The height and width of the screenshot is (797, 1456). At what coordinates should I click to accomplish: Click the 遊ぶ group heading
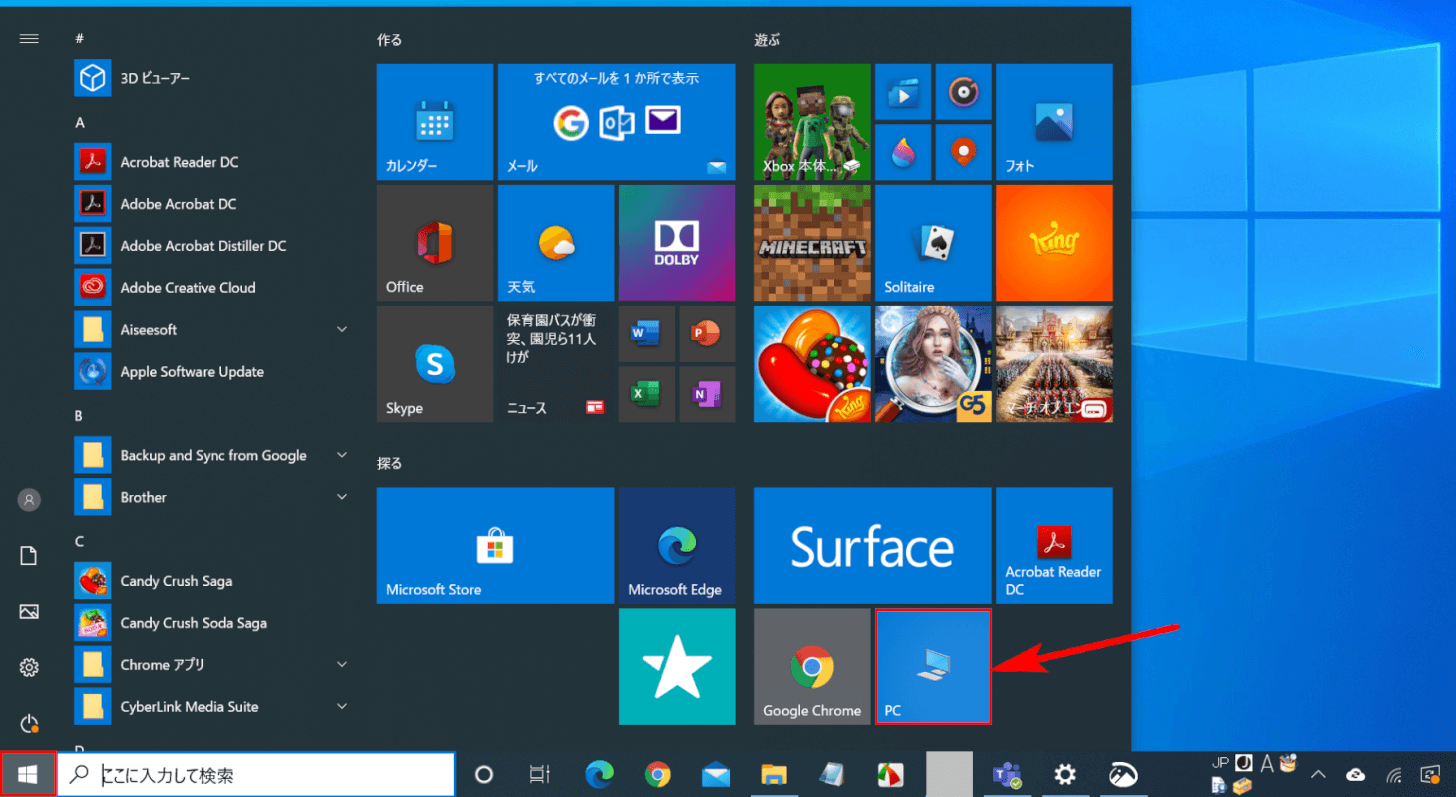click(767, 40)
